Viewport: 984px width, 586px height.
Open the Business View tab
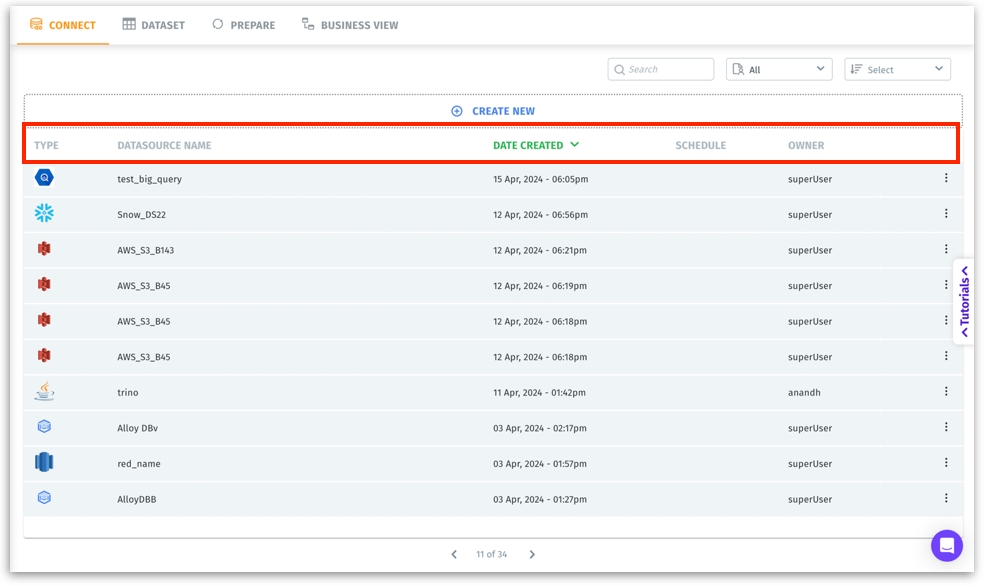click(x=350, y=25)
